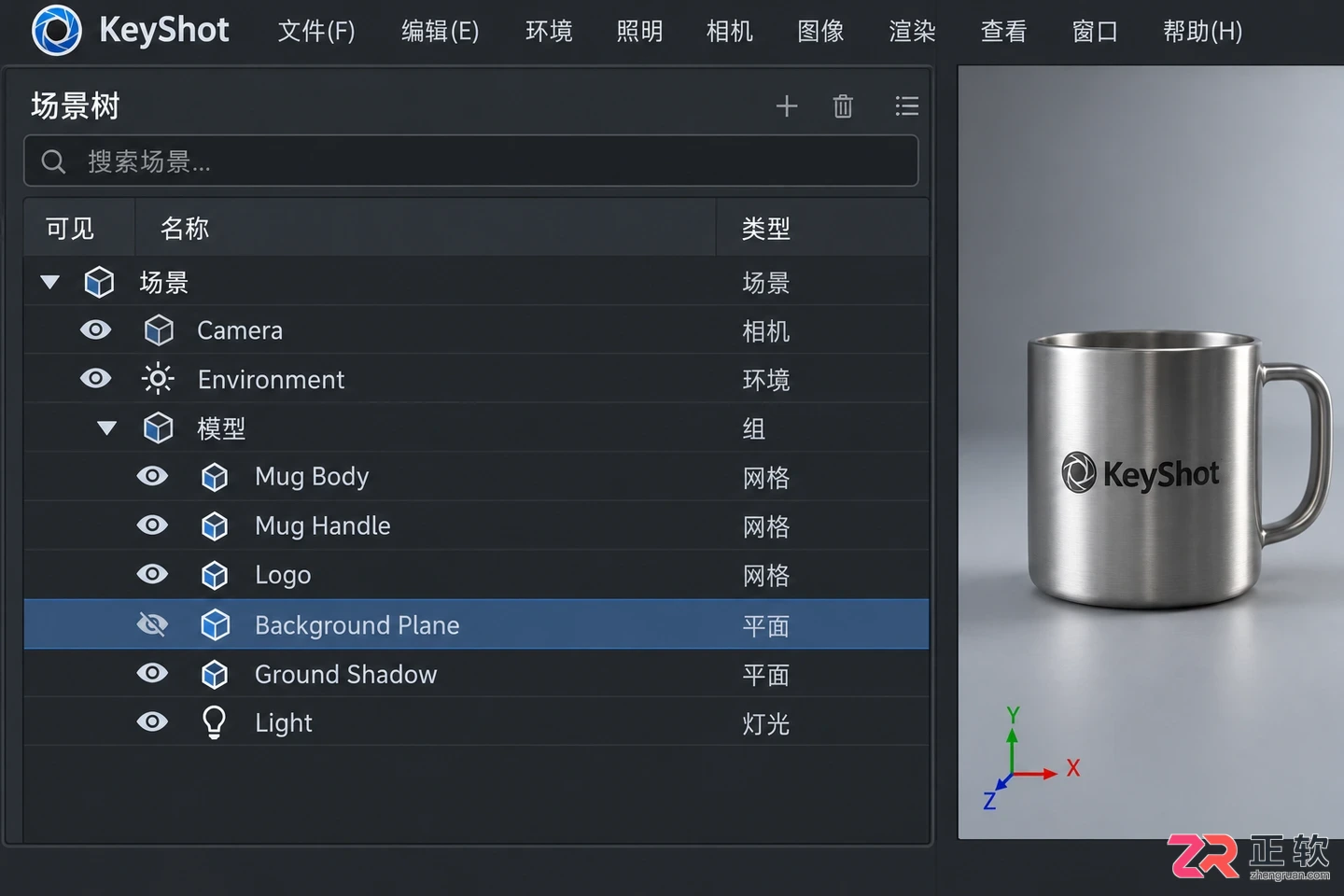The width and height of the screenshot is (1344, 896).
Task: Select the Ground Shadow row name
Action: pos(345,675)
